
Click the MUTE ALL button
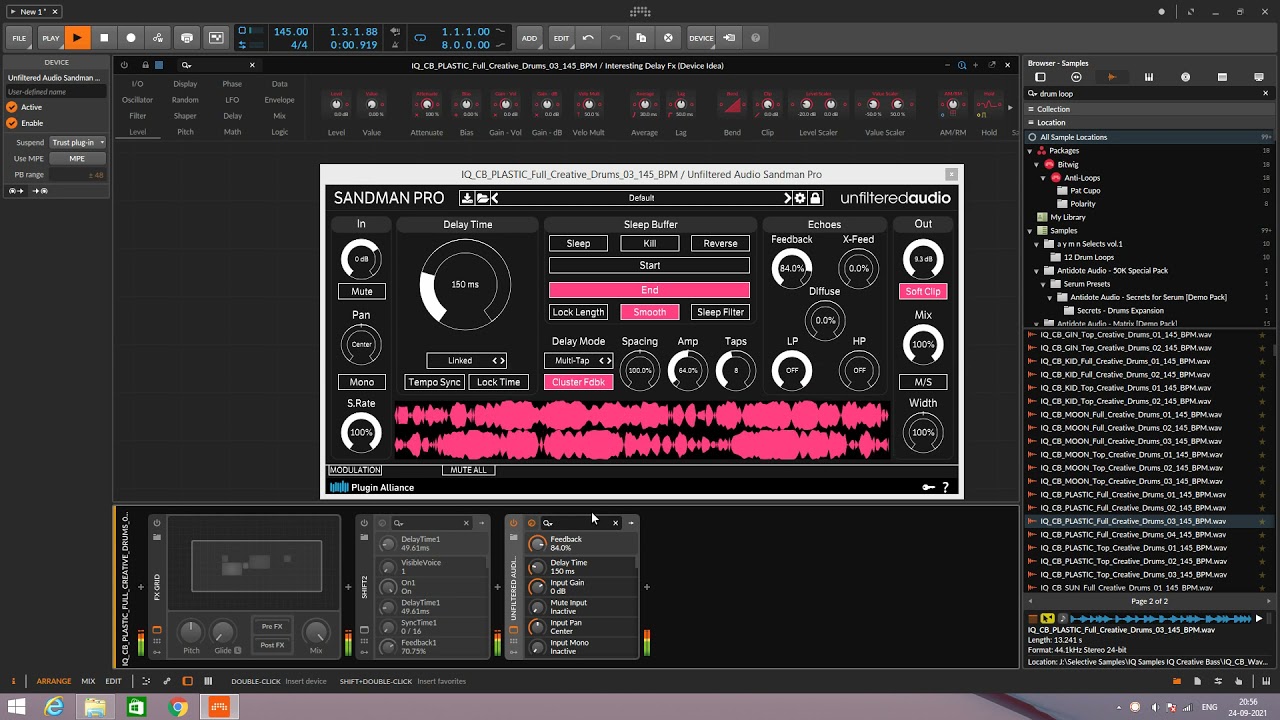pyautogui.click(x=468, y=470)
